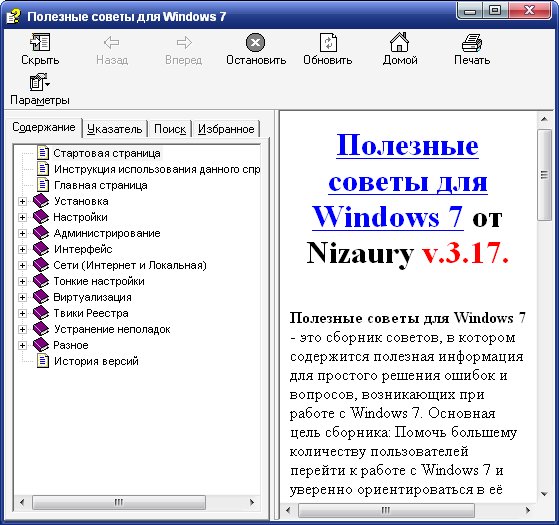Follow the Полезные советы для Windows 7 heading link
The height and width of the screenshot is (525, 559).
pos(407,181)
